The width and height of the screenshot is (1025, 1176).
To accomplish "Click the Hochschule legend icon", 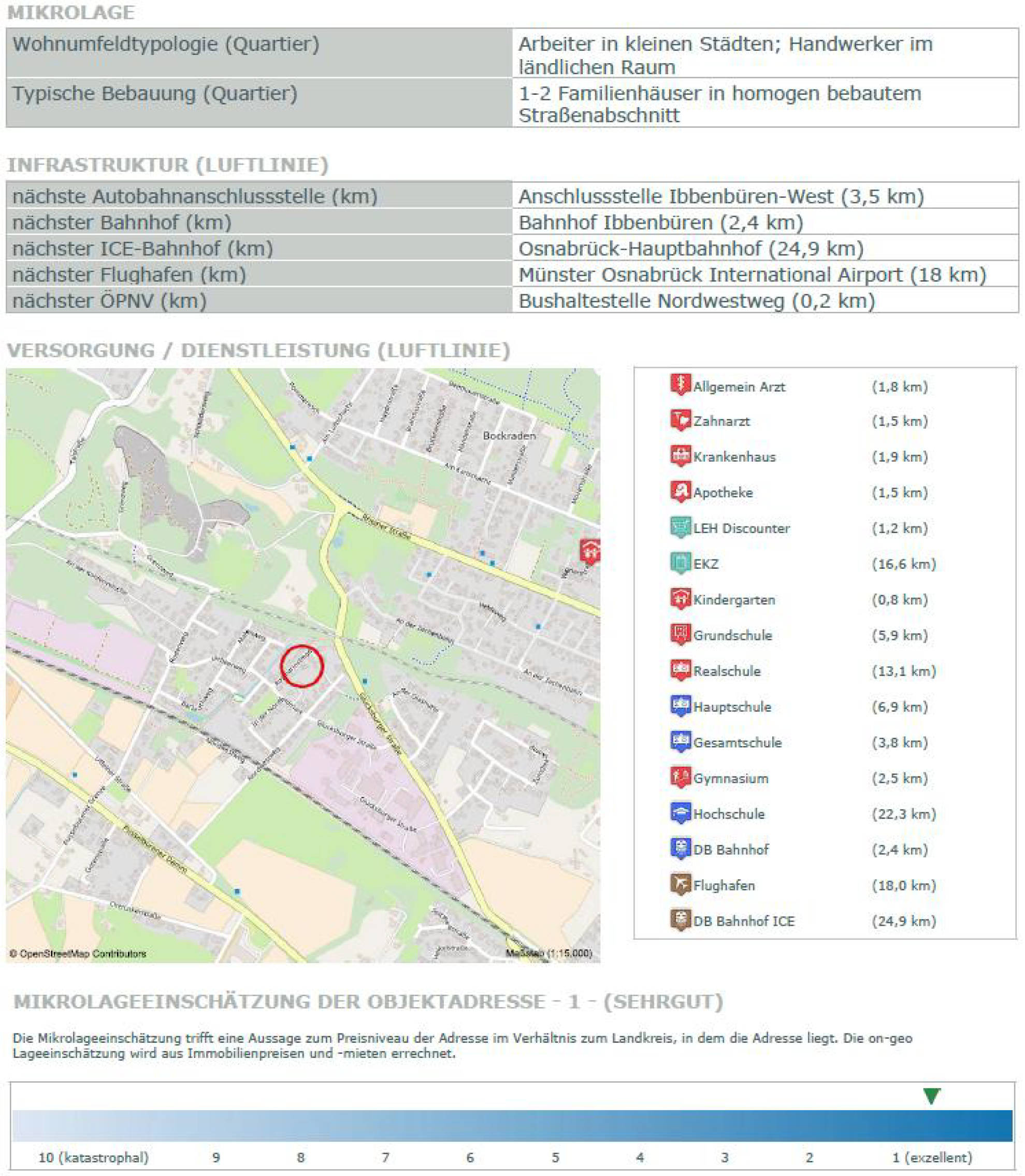I will click(680, 813).
